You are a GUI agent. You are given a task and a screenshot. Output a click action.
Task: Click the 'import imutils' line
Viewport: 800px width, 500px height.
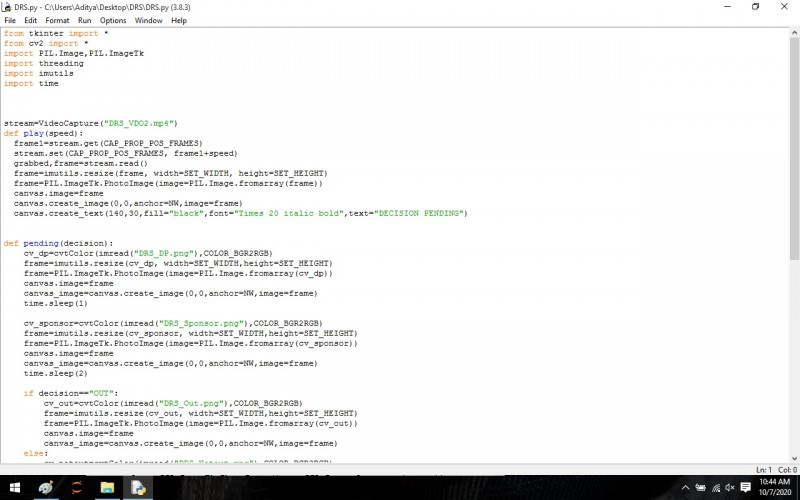pos(39,73)
